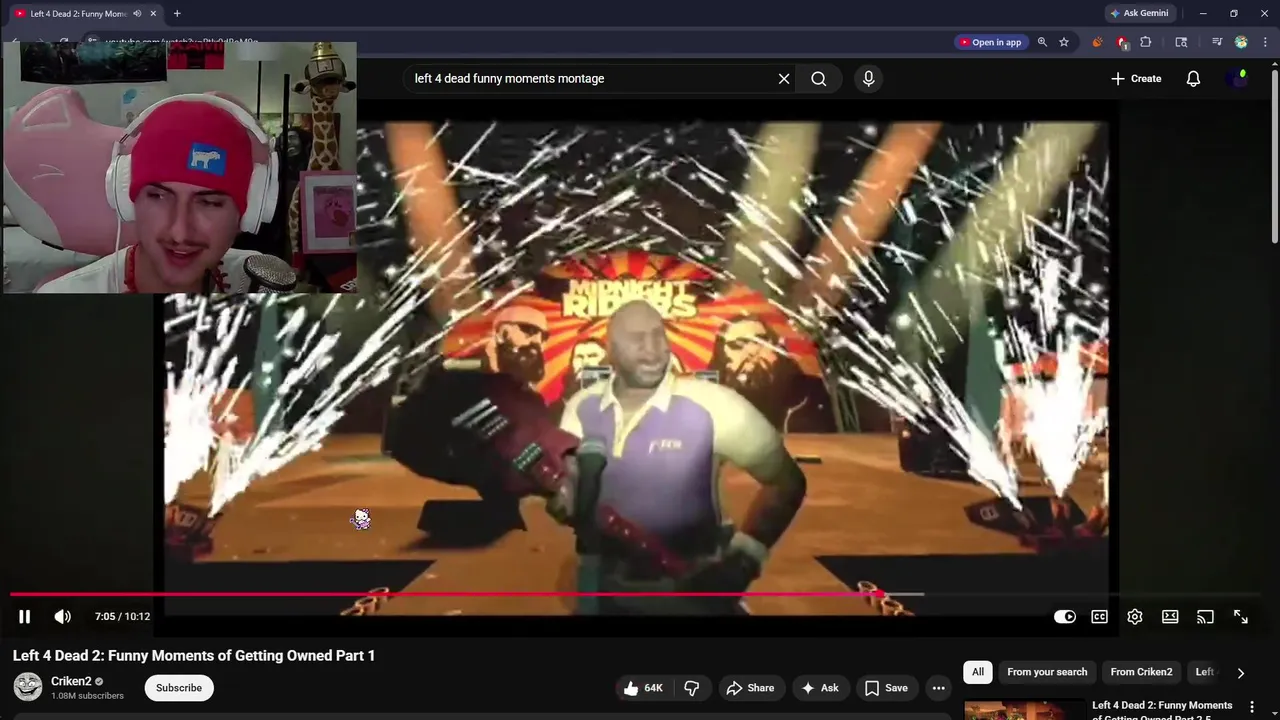
Task: Open media controls music icon
Action: coord(1217,42)
